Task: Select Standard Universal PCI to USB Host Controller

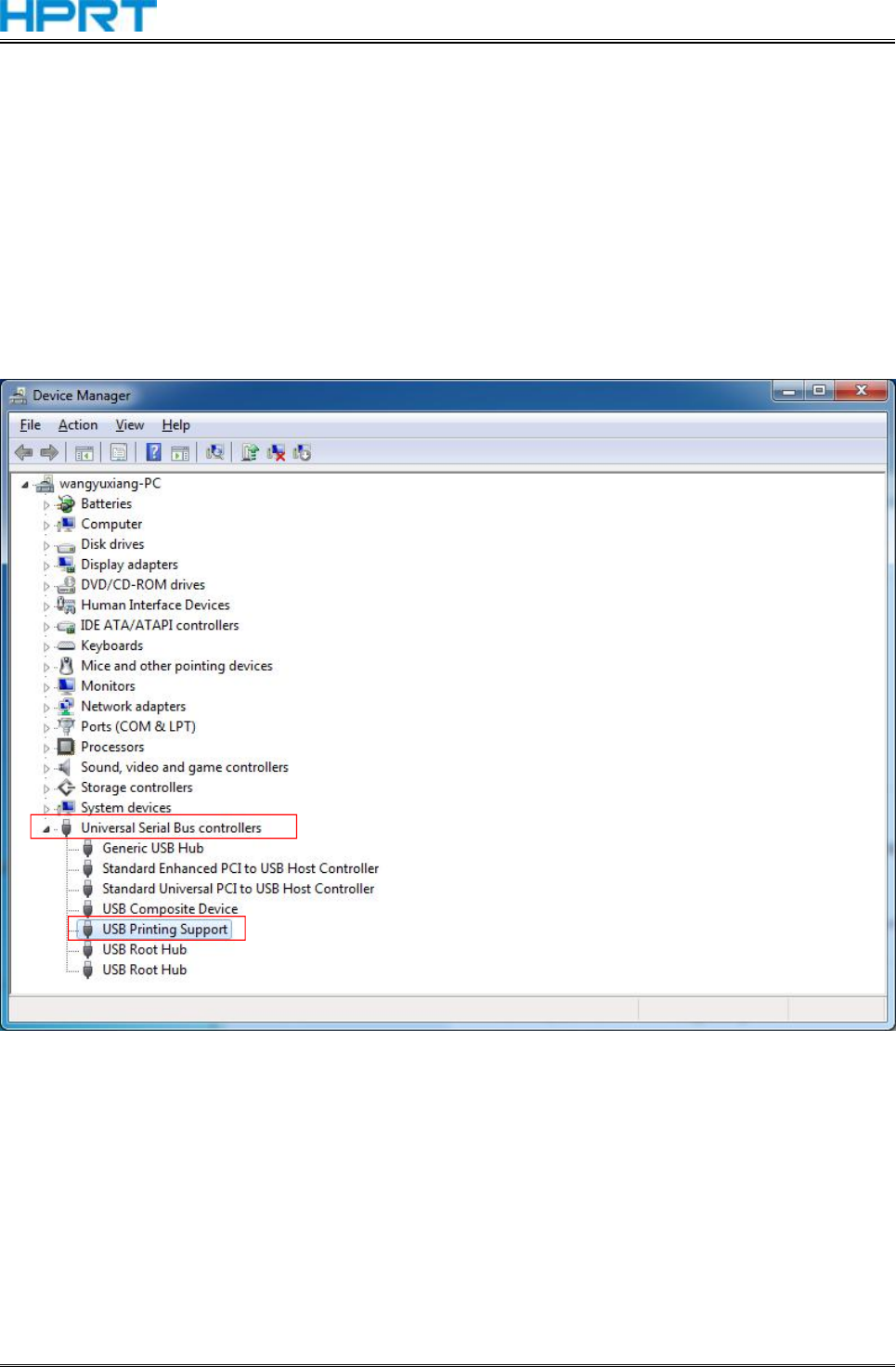Action: coord(238,889)
